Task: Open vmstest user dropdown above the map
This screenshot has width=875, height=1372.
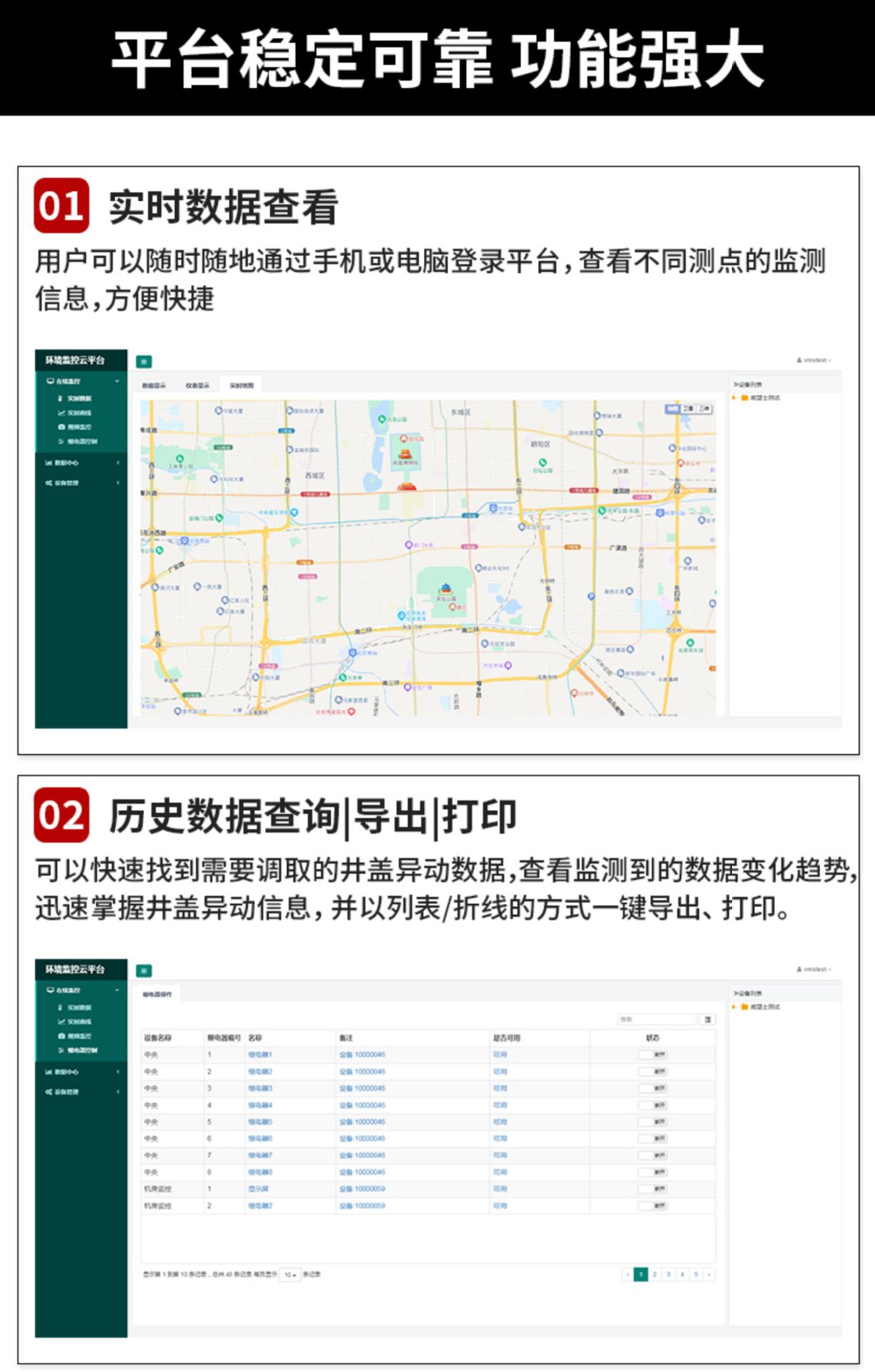Action: [814, 361]
